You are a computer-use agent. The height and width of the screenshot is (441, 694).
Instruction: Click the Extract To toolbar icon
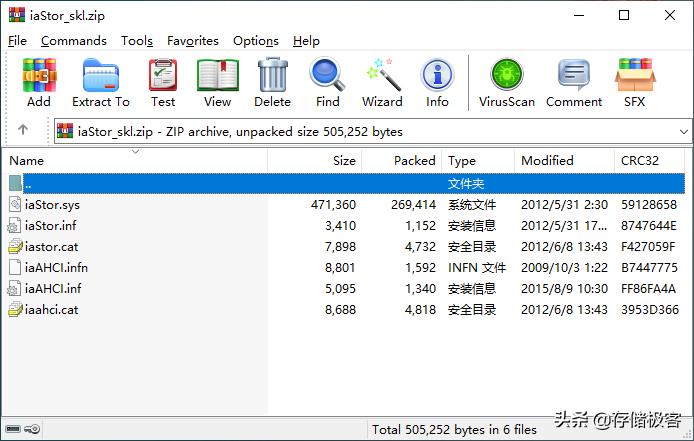[101, 75]
